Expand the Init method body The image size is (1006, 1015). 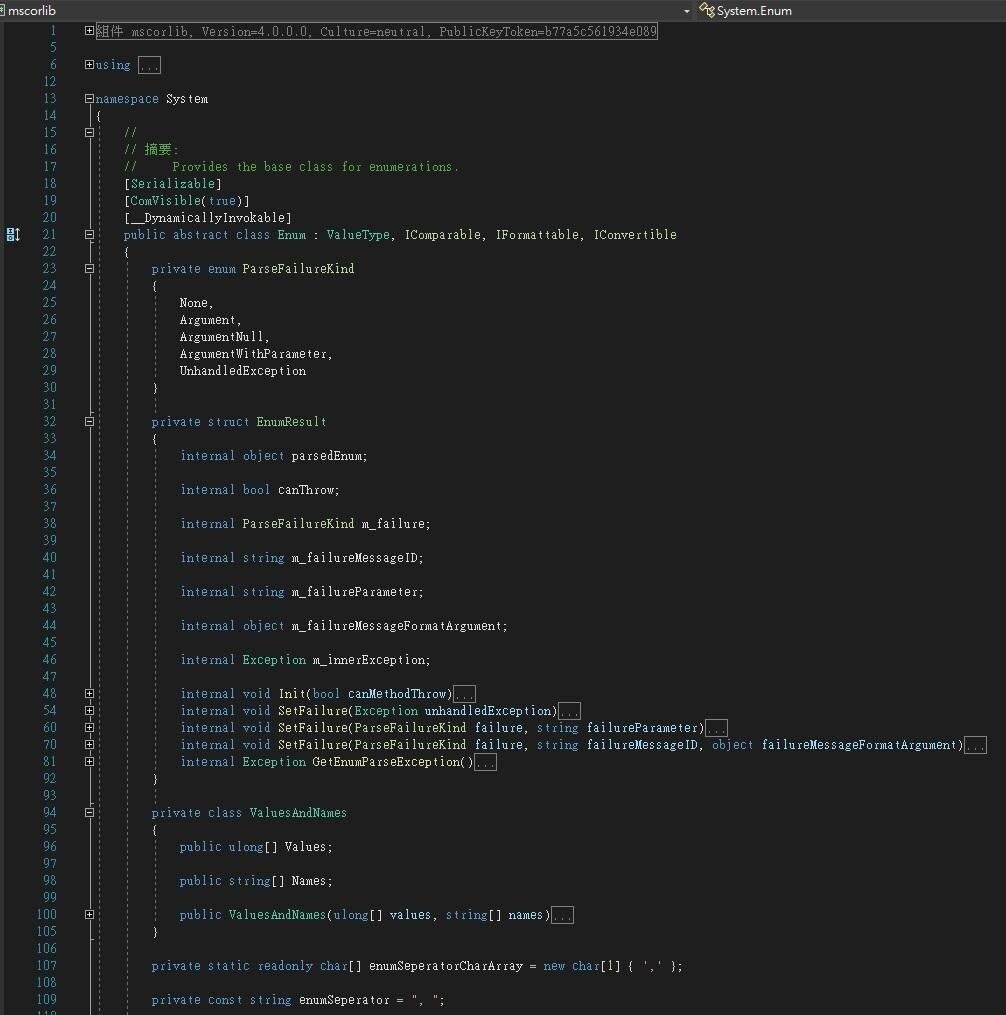coord(89,693)
